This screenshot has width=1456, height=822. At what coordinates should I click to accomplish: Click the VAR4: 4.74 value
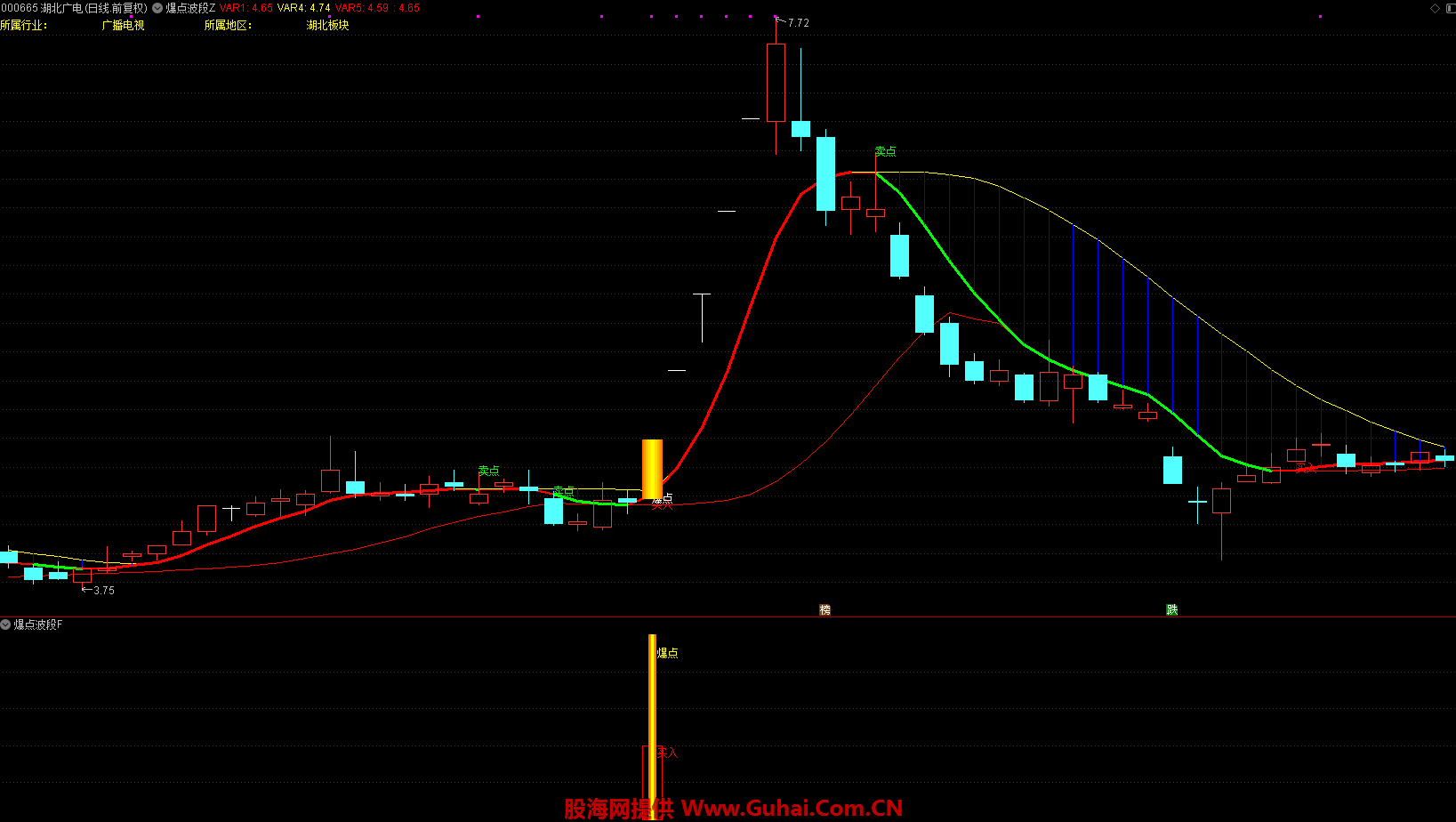(x=304, y=8)
